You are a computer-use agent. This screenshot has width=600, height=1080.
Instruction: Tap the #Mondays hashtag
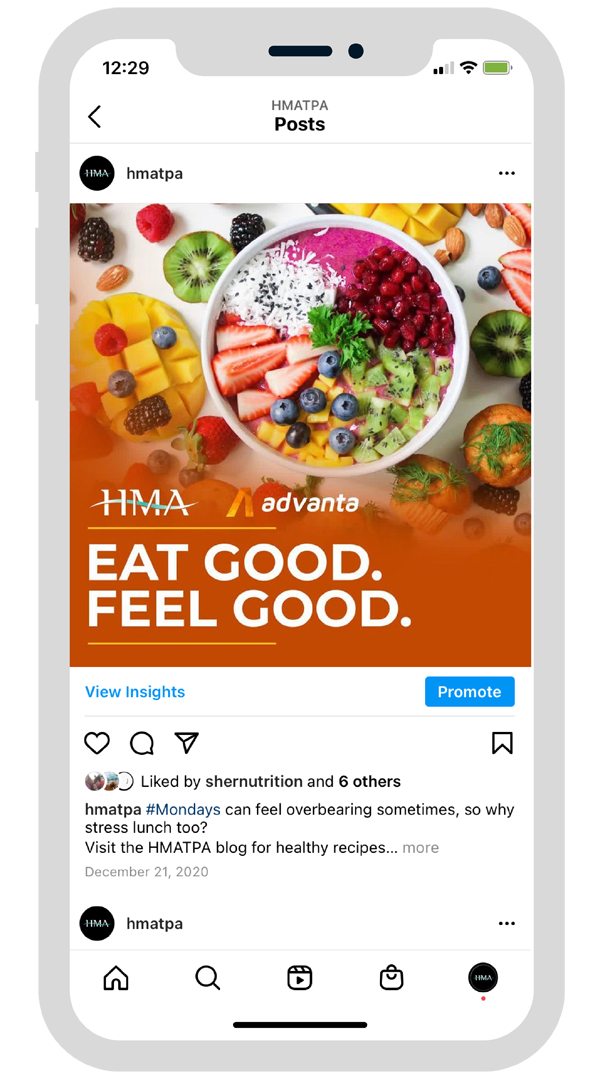(x=183, y=809)
